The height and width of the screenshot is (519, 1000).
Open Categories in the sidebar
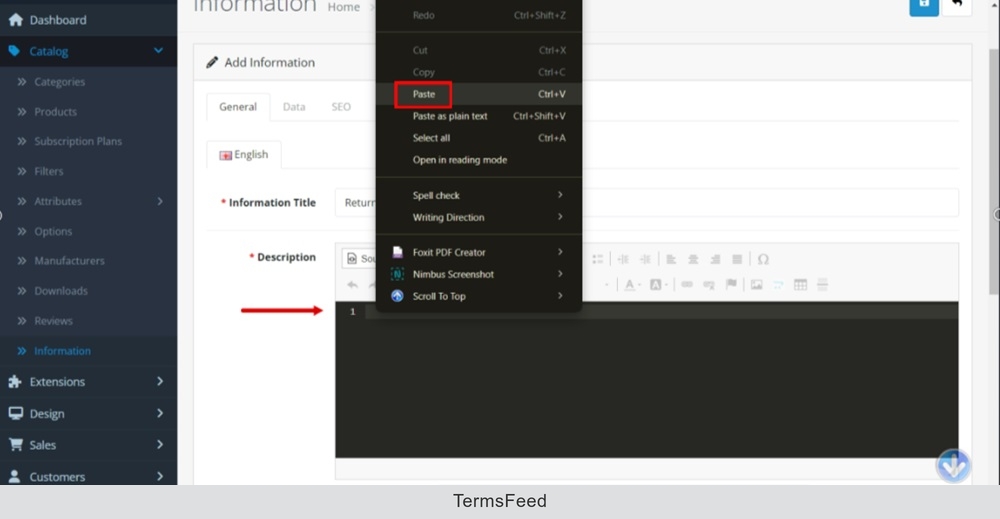[59, 82]
